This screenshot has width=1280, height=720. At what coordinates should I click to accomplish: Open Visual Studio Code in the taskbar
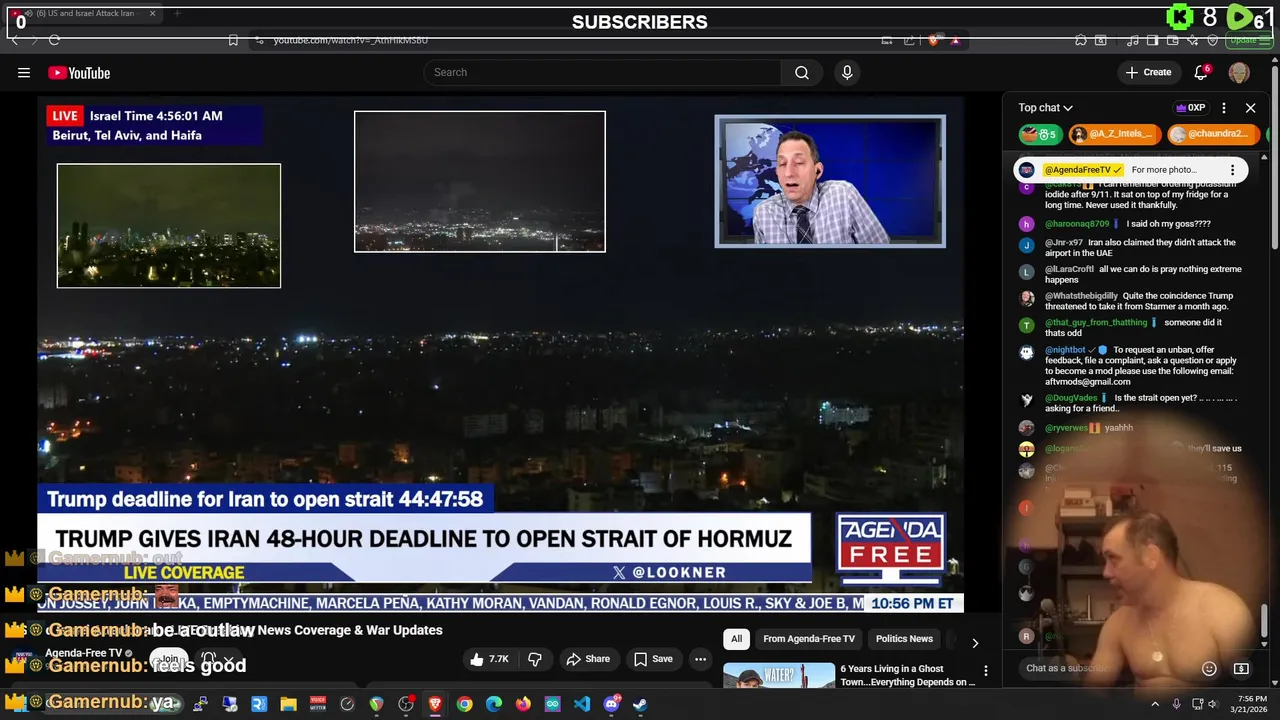[x=582, y=704]
